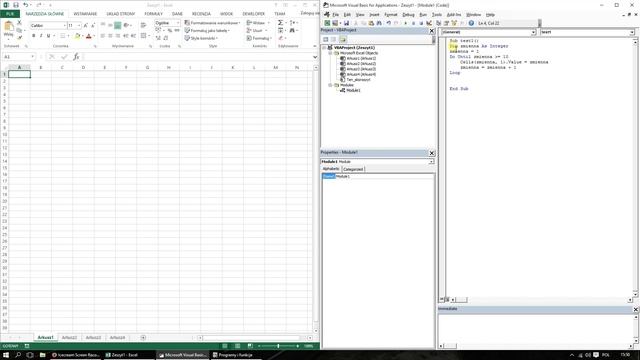Toggle Design Mode in the VBA toolbar
Image resolution: width=640 pixels, height=360 pixels.
click(429, 23)
